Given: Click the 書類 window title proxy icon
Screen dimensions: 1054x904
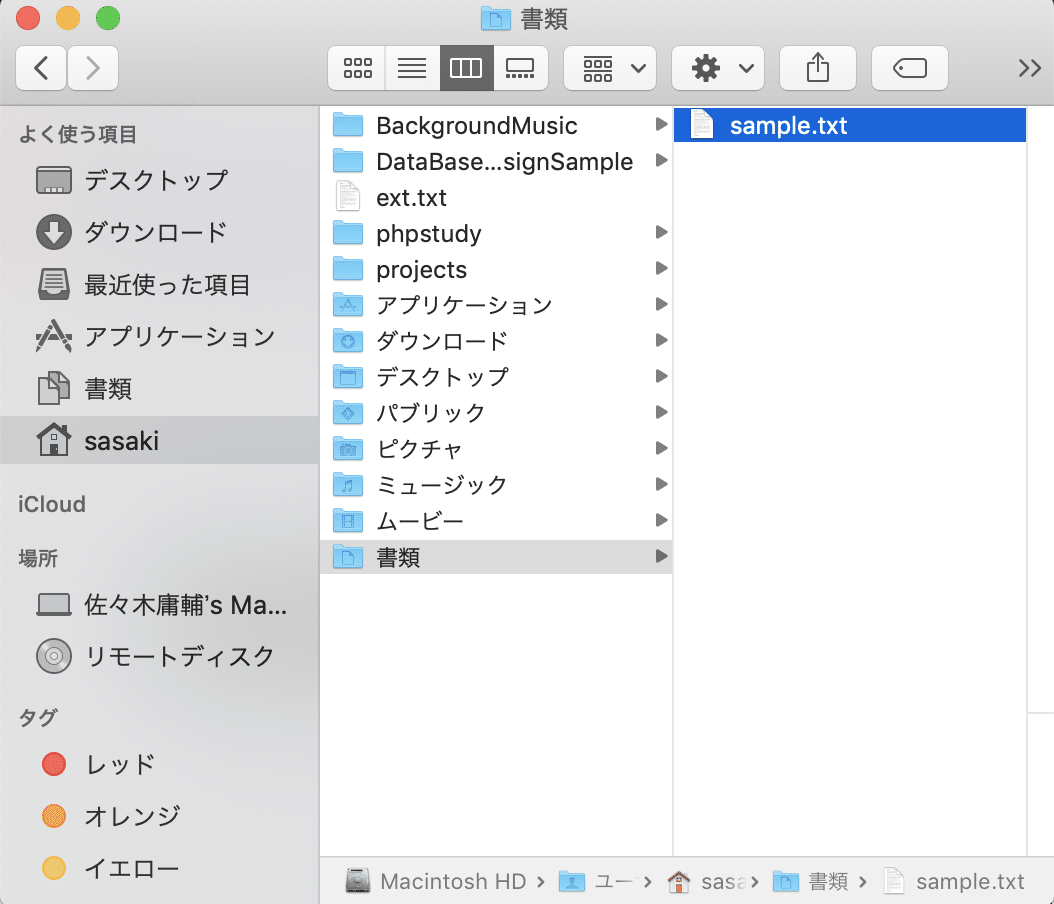Looking at the screenshot, I should coord(496,18).
